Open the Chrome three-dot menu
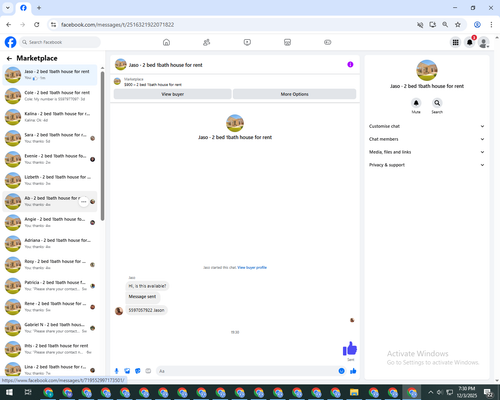 pos(491,25)
